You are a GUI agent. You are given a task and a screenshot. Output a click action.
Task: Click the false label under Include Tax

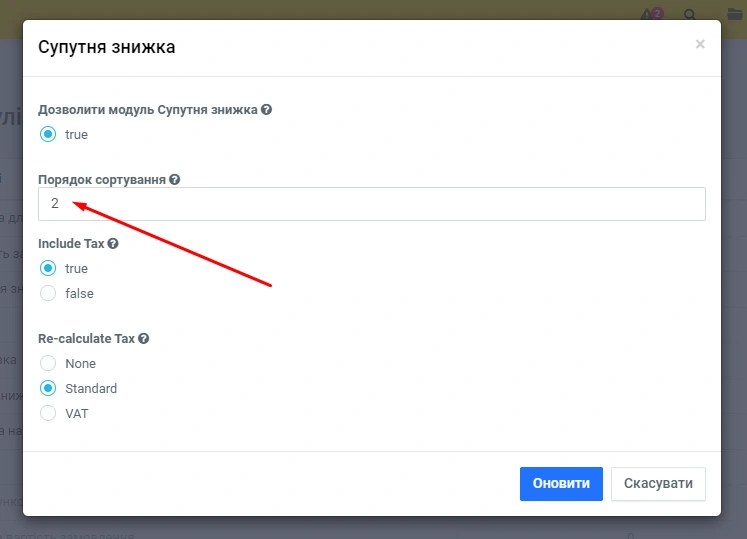[79, 293]
